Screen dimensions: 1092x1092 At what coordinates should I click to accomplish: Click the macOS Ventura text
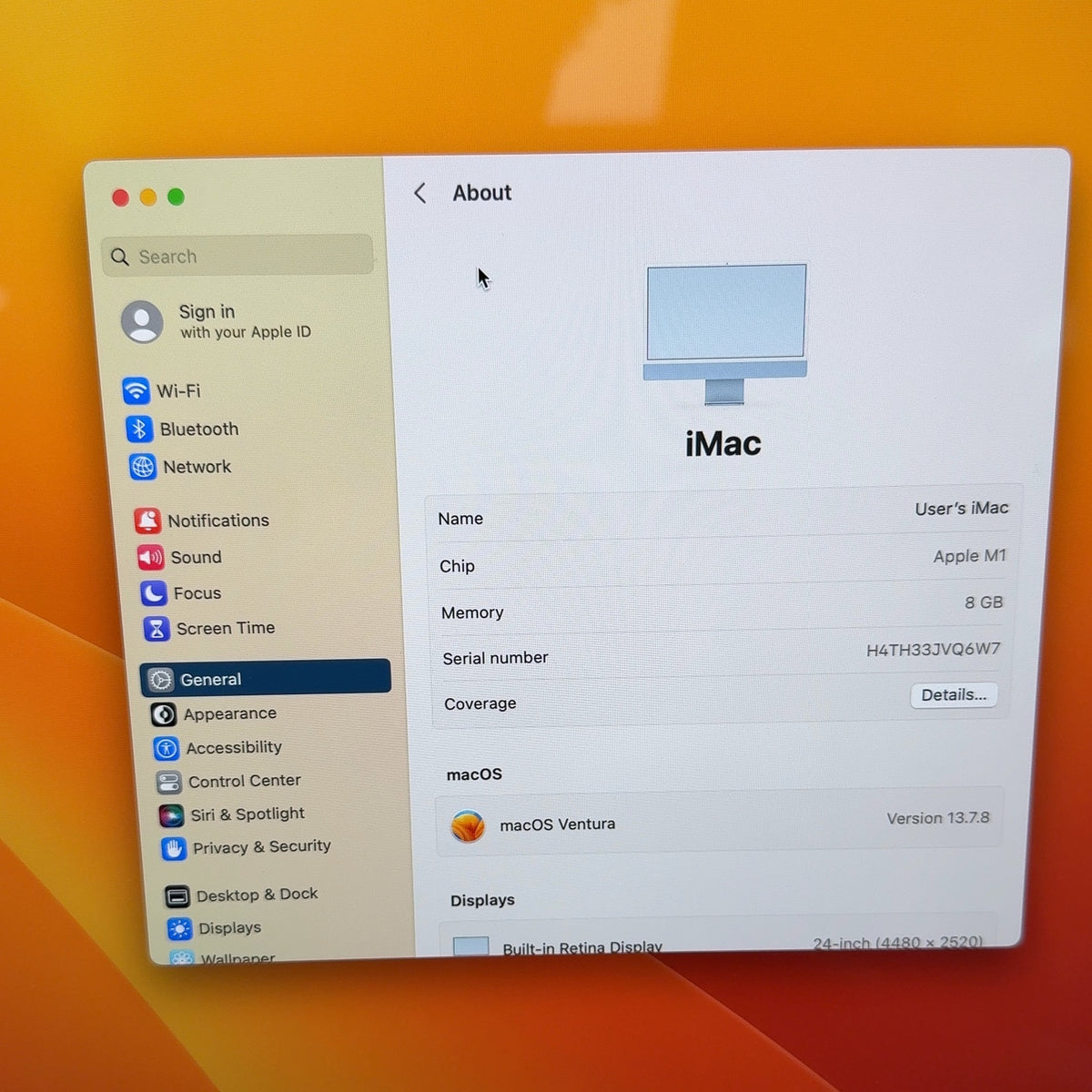click(558, 824)
